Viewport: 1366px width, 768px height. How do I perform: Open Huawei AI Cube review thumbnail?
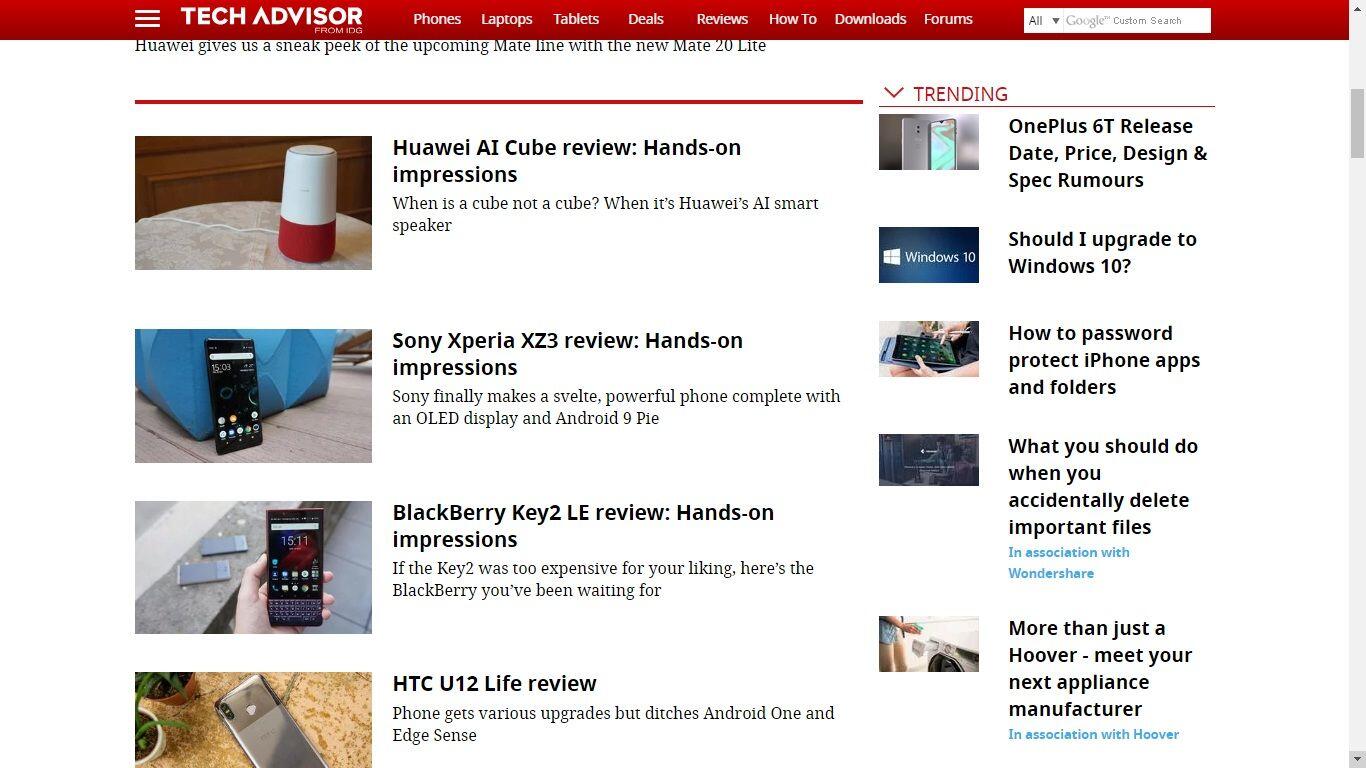(x=253, y=203)
